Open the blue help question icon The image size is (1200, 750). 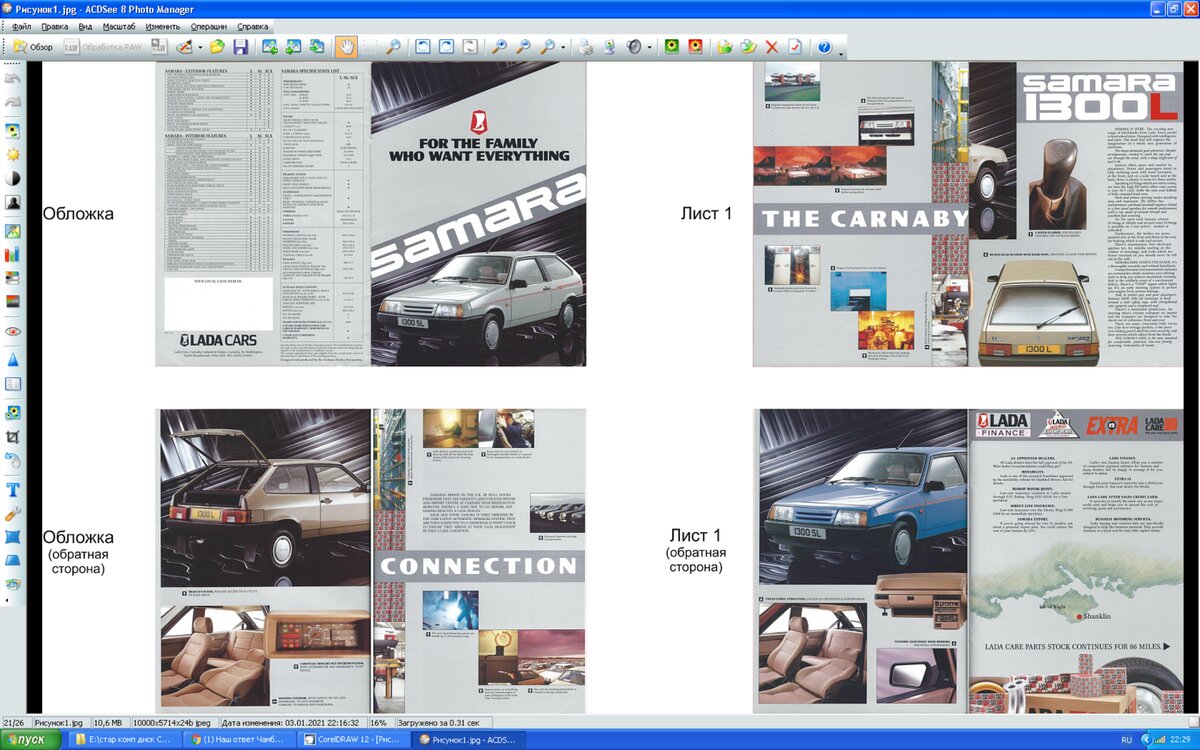tap(824, 47)
